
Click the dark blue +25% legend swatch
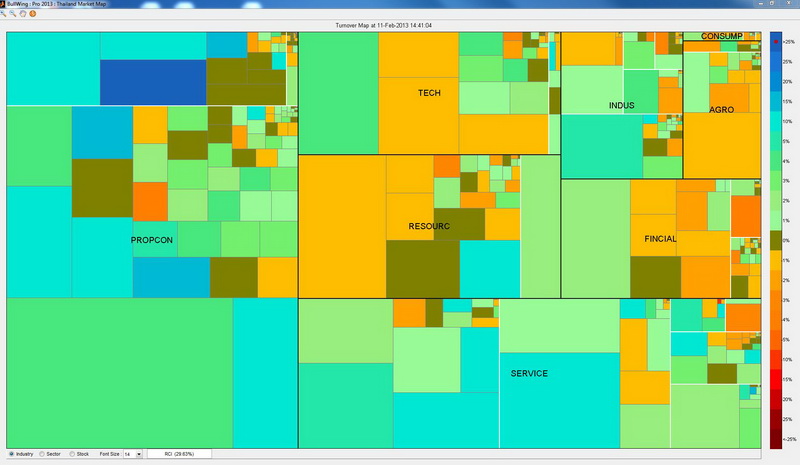click(x=777, y=42)
